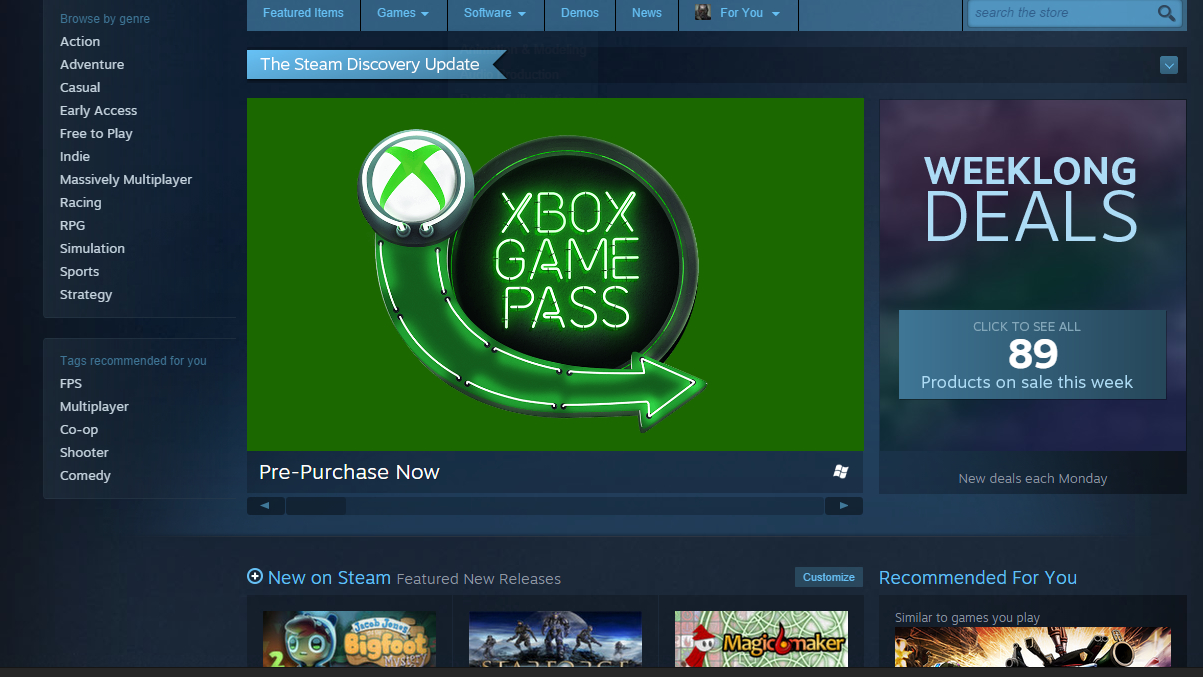1203x677 pixels.
Task: Browse the Simulation genre
Action: [92, 248]
